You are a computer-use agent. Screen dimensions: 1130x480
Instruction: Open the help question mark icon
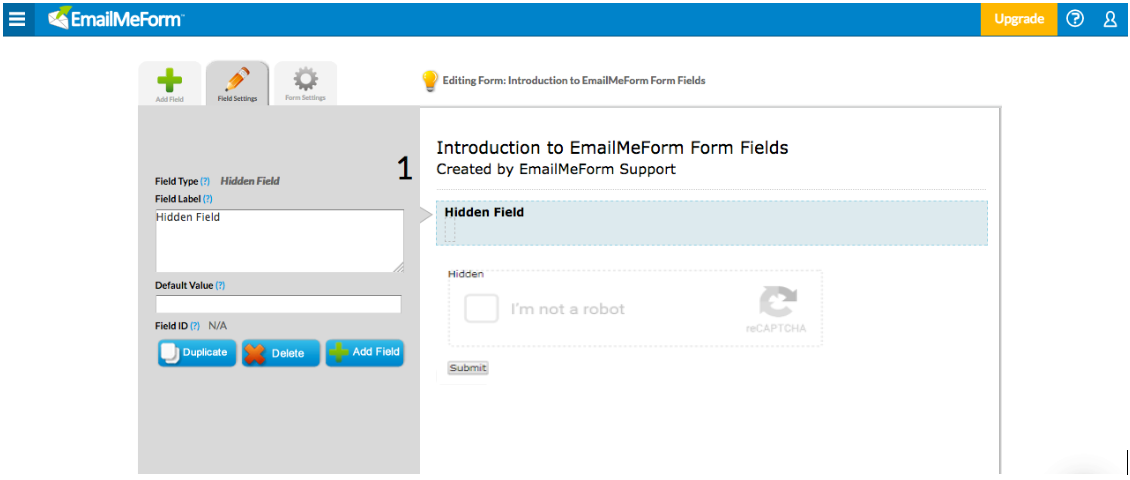coord(1075,19)
